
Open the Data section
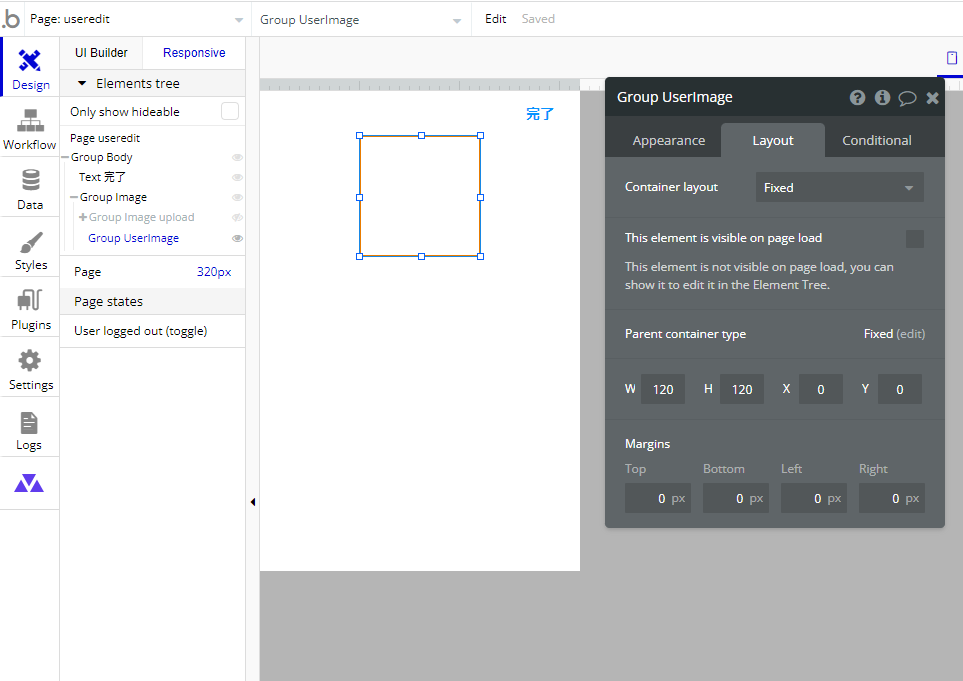pos(30,189)
